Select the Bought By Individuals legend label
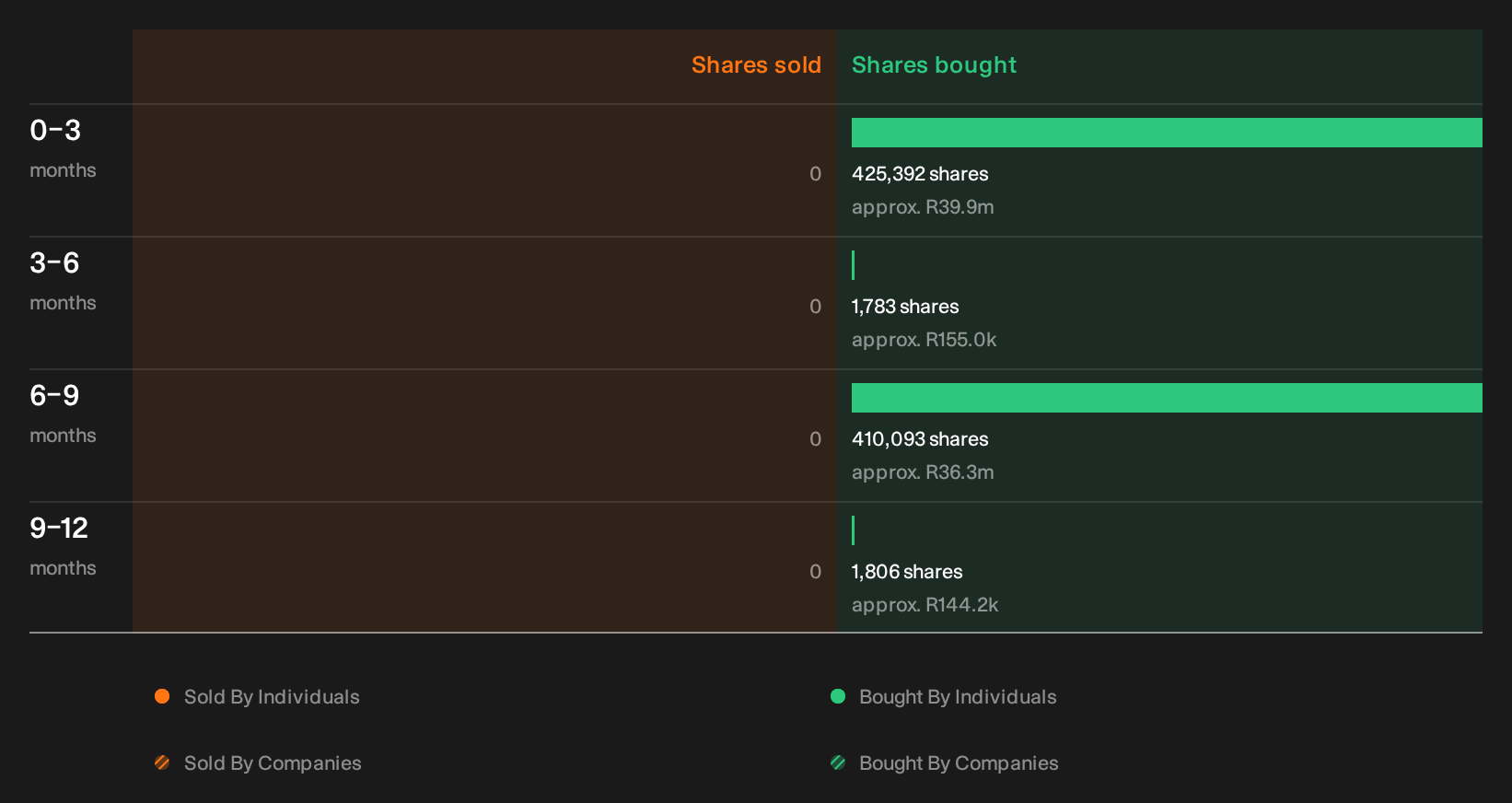 coord(958,697)
